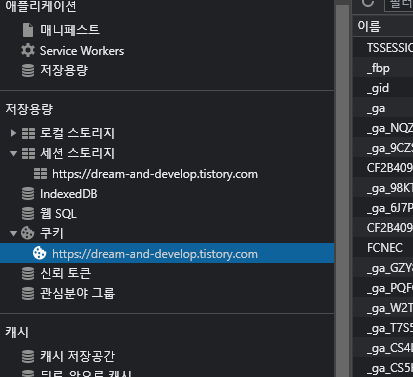Select 세션 스토리지 label
This screenshot has width=413, height=377.
pos(77,153)
